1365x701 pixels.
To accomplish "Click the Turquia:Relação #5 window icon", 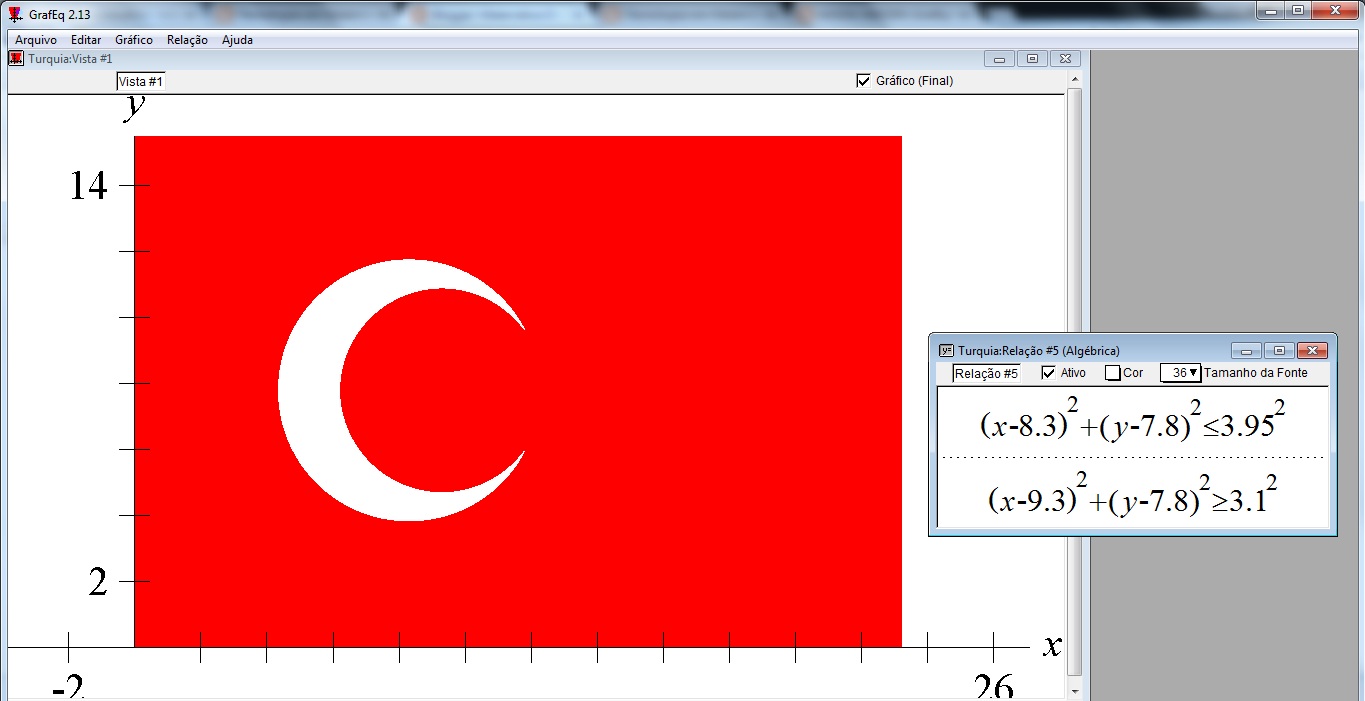I will tap(946, 351).
